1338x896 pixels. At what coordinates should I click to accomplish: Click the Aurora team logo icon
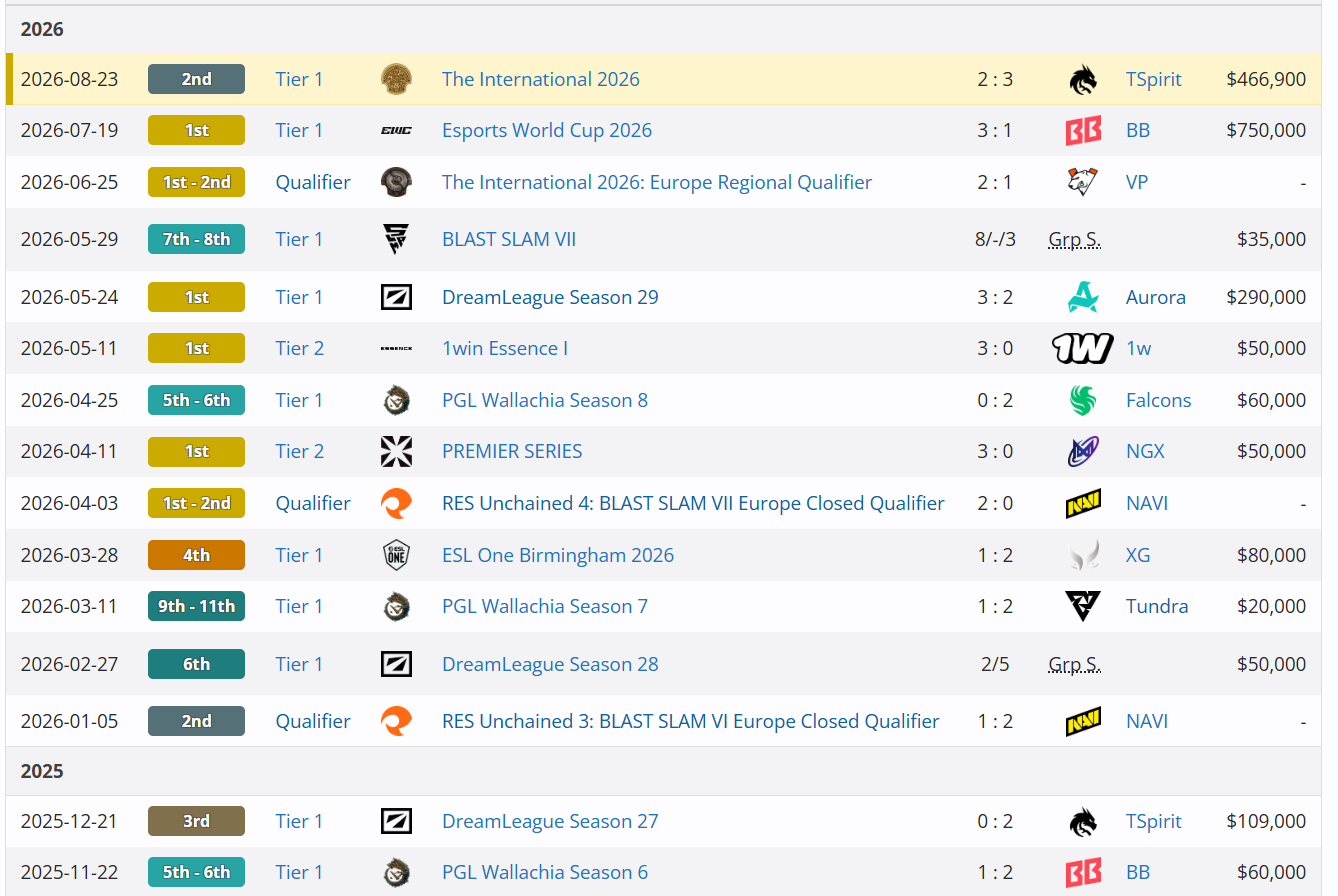(x=1082, y=297)
